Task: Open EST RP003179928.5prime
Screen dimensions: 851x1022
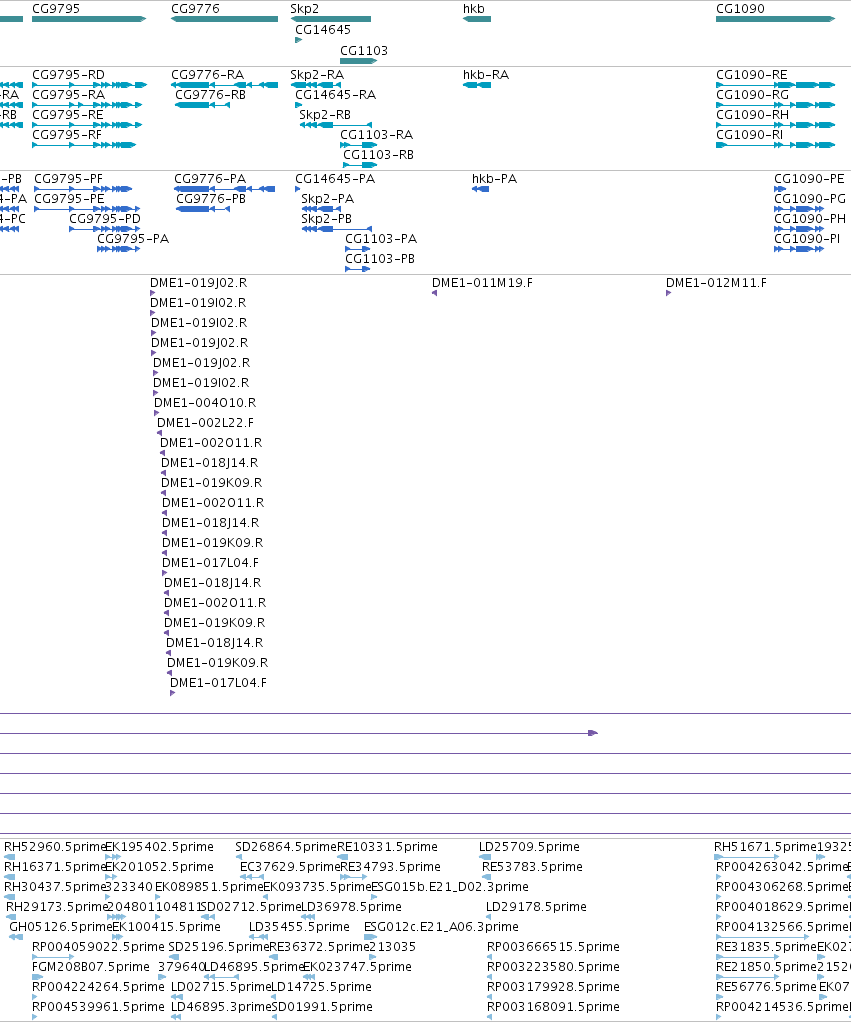Action: coord(553,987)
